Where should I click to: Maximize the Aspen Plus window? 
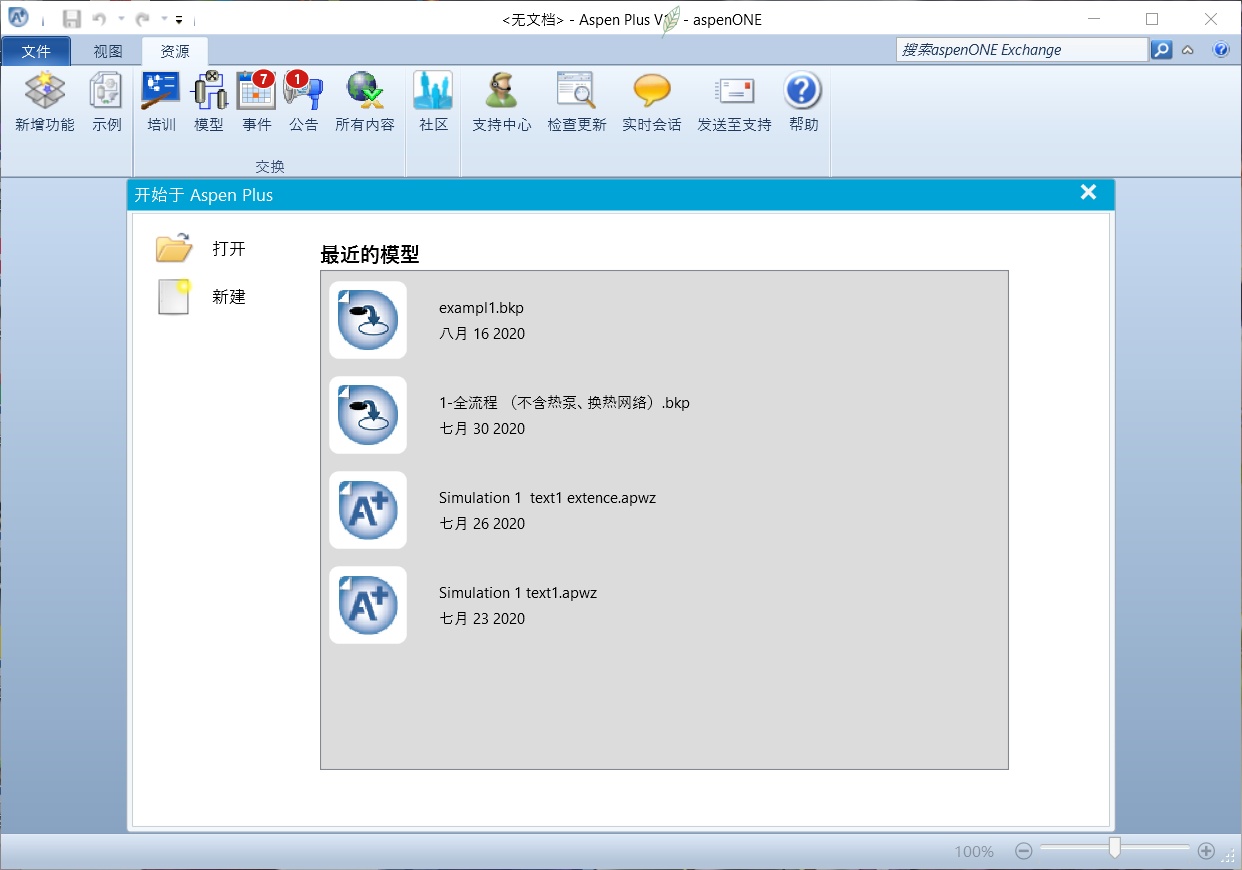pos(1152,19)
